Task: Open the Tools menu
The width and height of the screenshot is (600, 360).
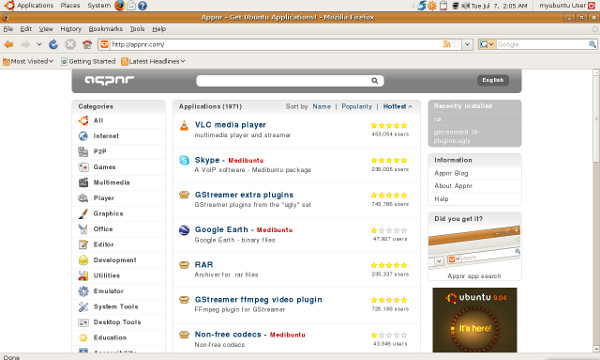Action: (137, 29)
